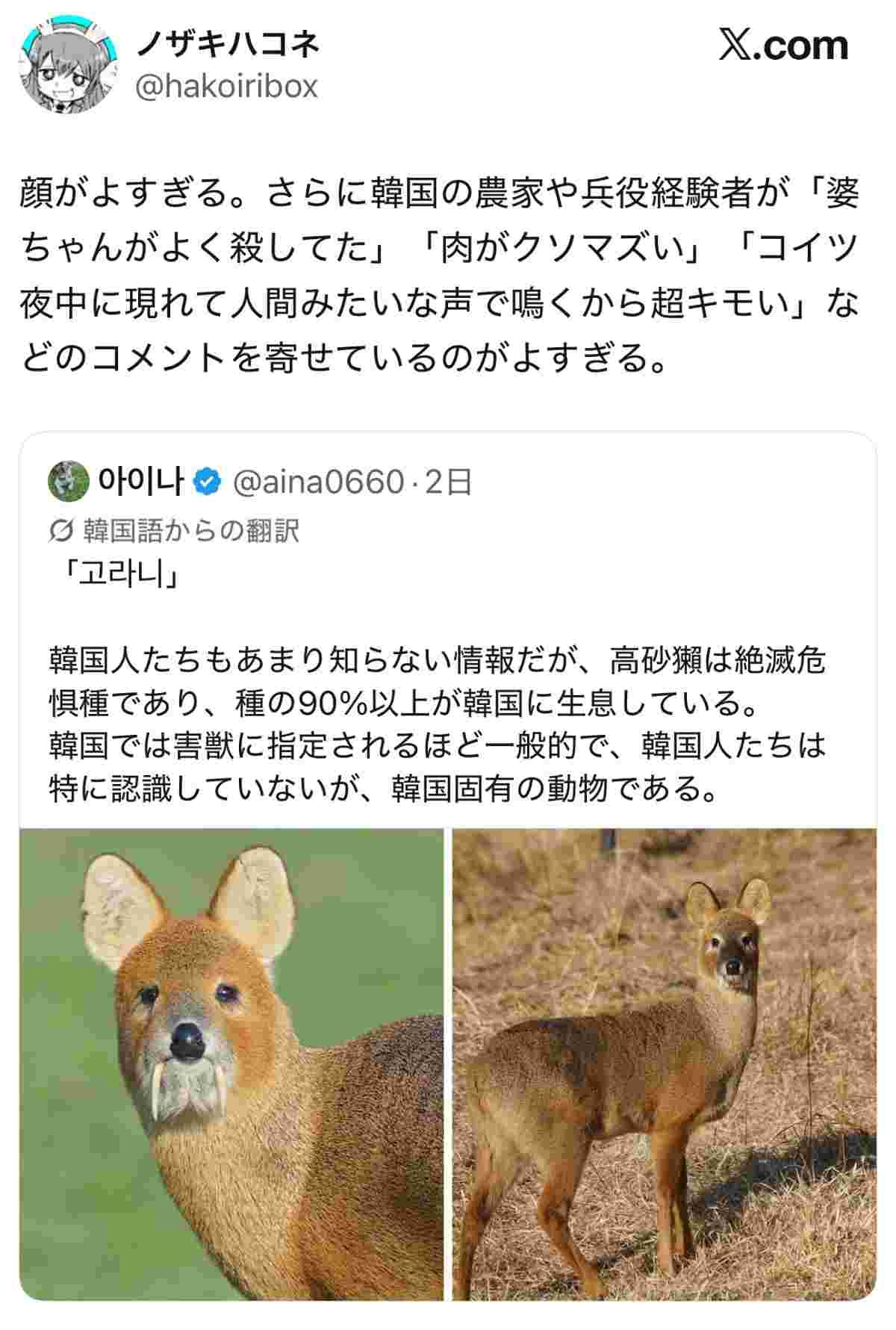Click the translation icon beside 韓国語からの翻訳
The height and width of the screenshot is (1330, 896).
tap(59, 531)
